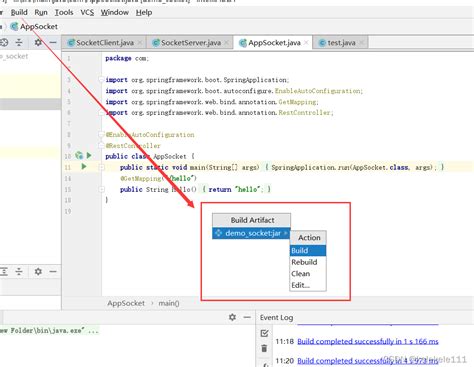Image resolution: width=474 pixels, height=367 pixels.
Task: Clear Event Log with trash icon
Action: [264, 348]
